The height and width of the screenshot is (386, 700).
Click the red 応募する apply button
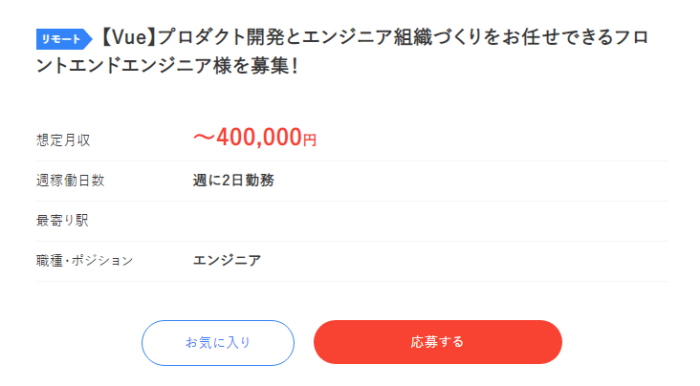click(438, 342)
